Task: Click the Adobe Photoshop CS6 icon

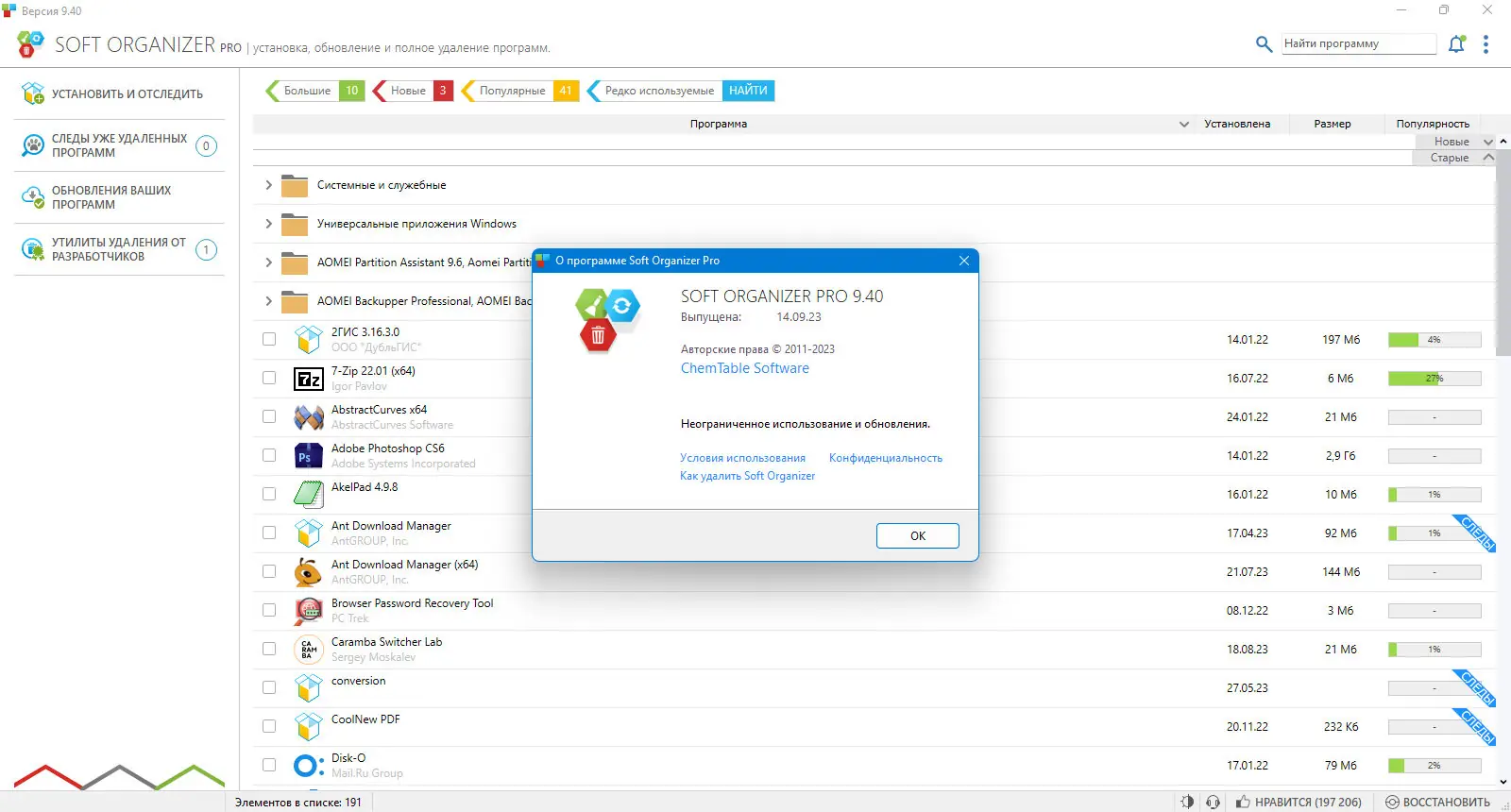Action: point(309,456)
